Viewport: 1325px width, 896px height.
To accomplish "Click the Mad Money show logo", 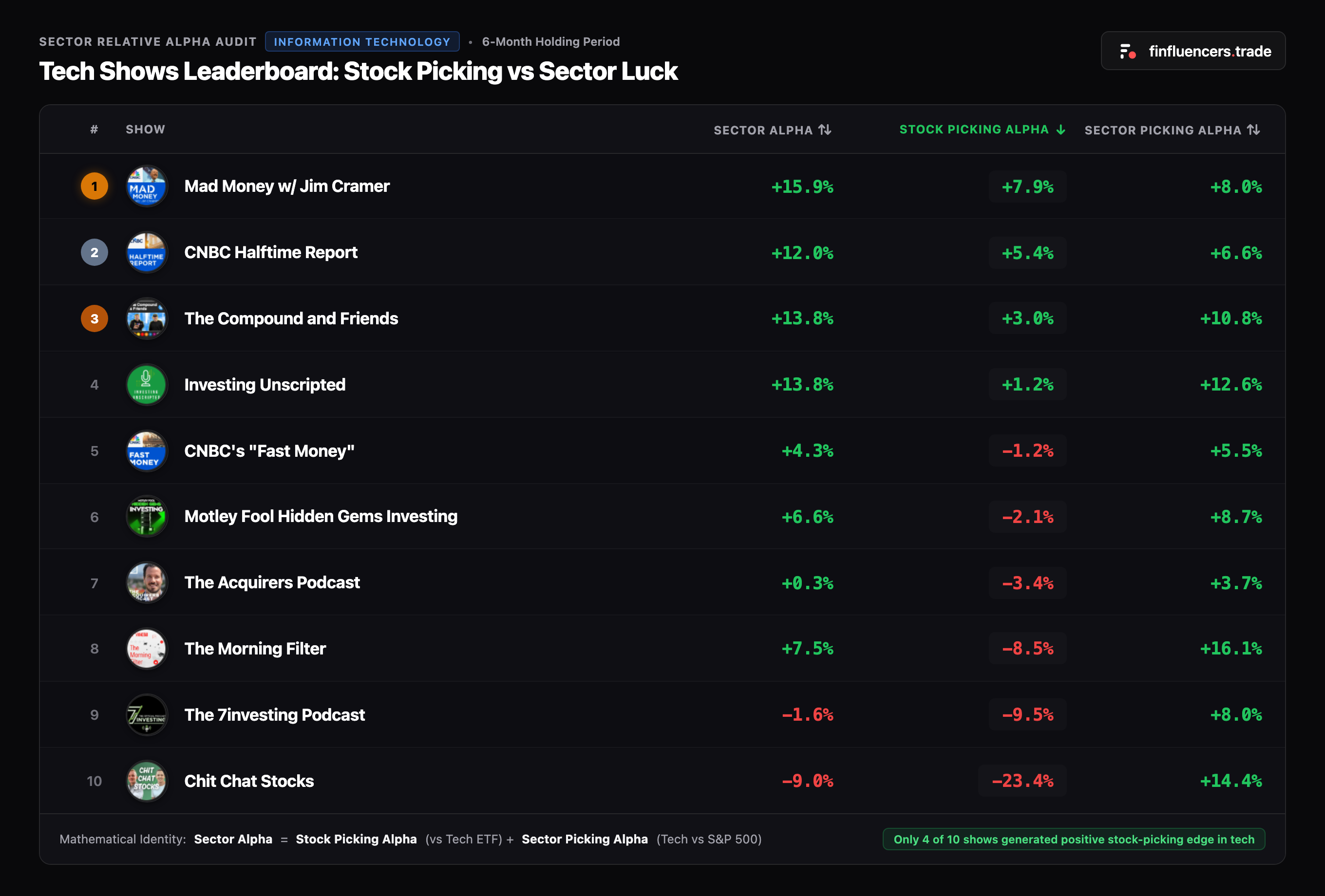I will click(x=147, y=187).
